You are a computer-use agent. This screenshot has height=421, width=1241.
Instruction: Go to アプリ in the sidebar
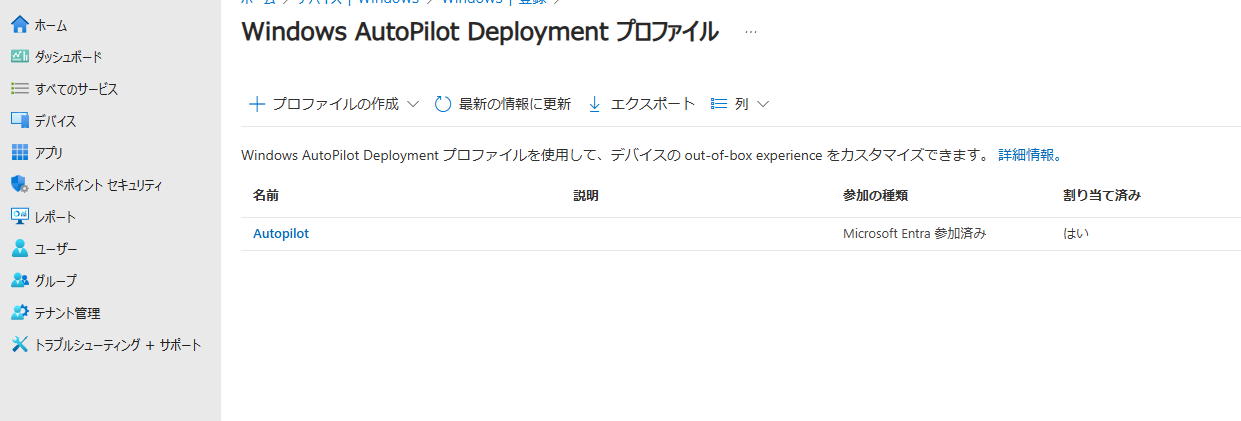pos(49,153)
